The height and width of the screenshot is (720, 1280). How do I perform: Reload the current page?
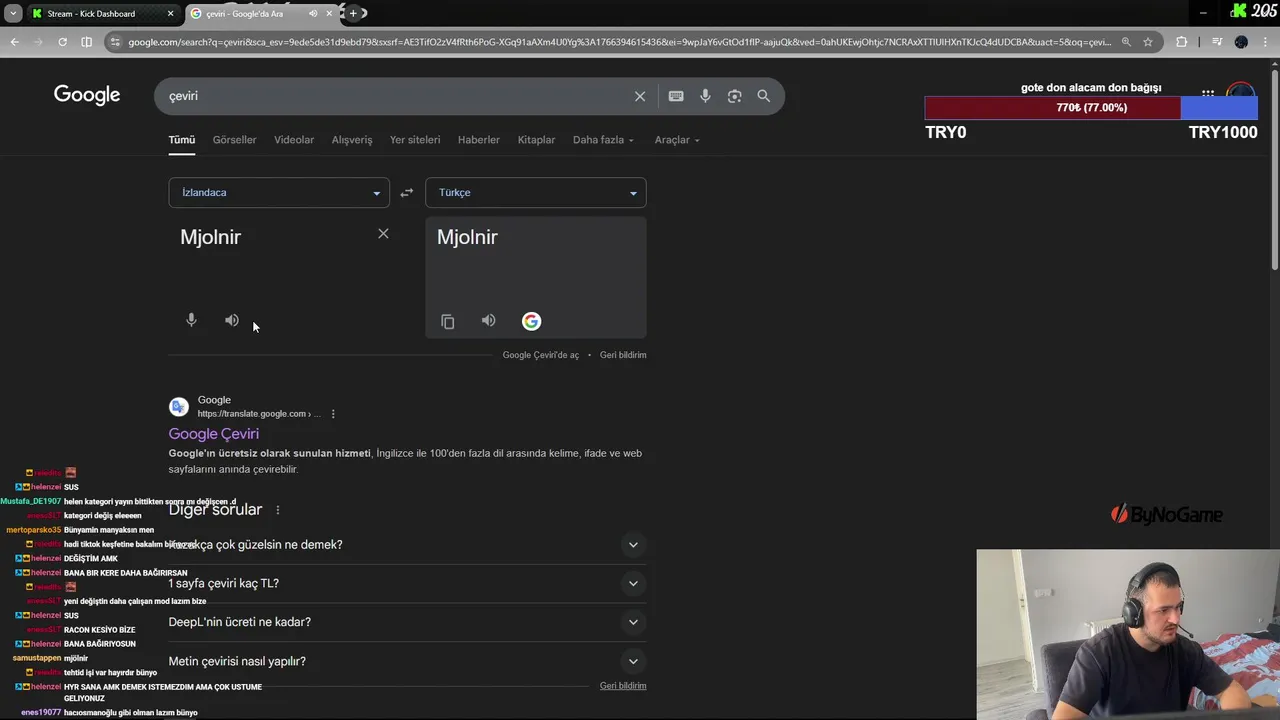pos(62,42)
